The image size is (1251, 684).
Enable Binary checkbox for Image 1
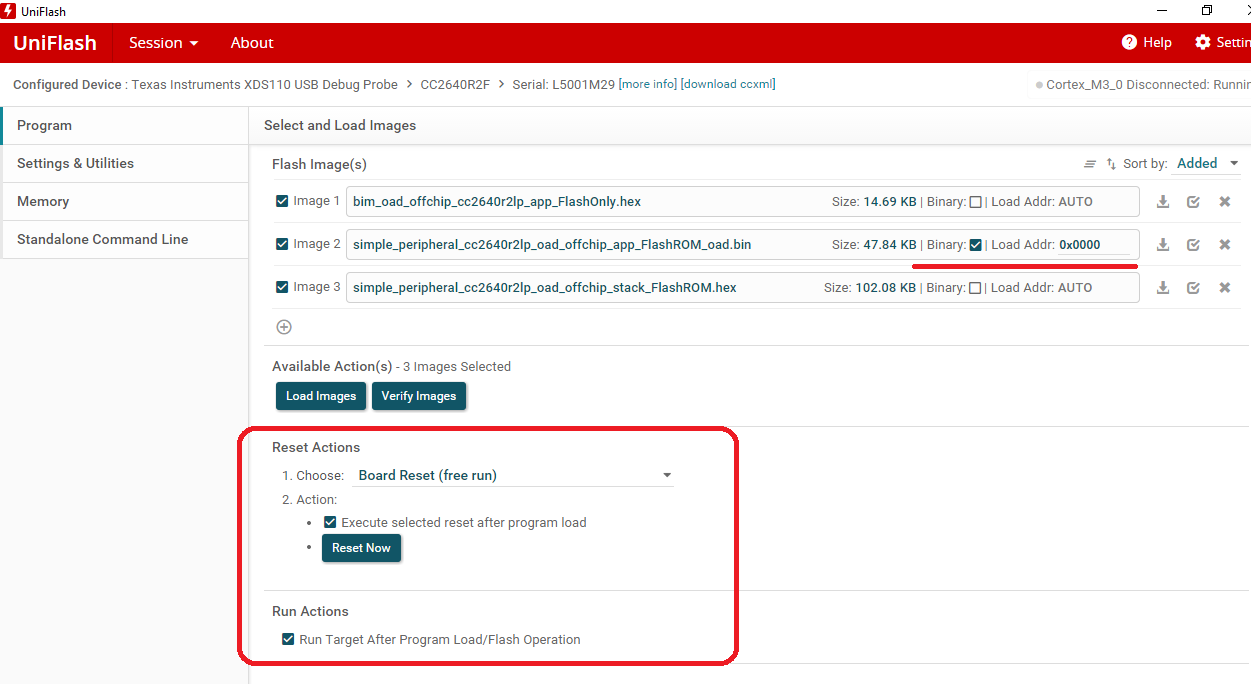coord(975,202)
